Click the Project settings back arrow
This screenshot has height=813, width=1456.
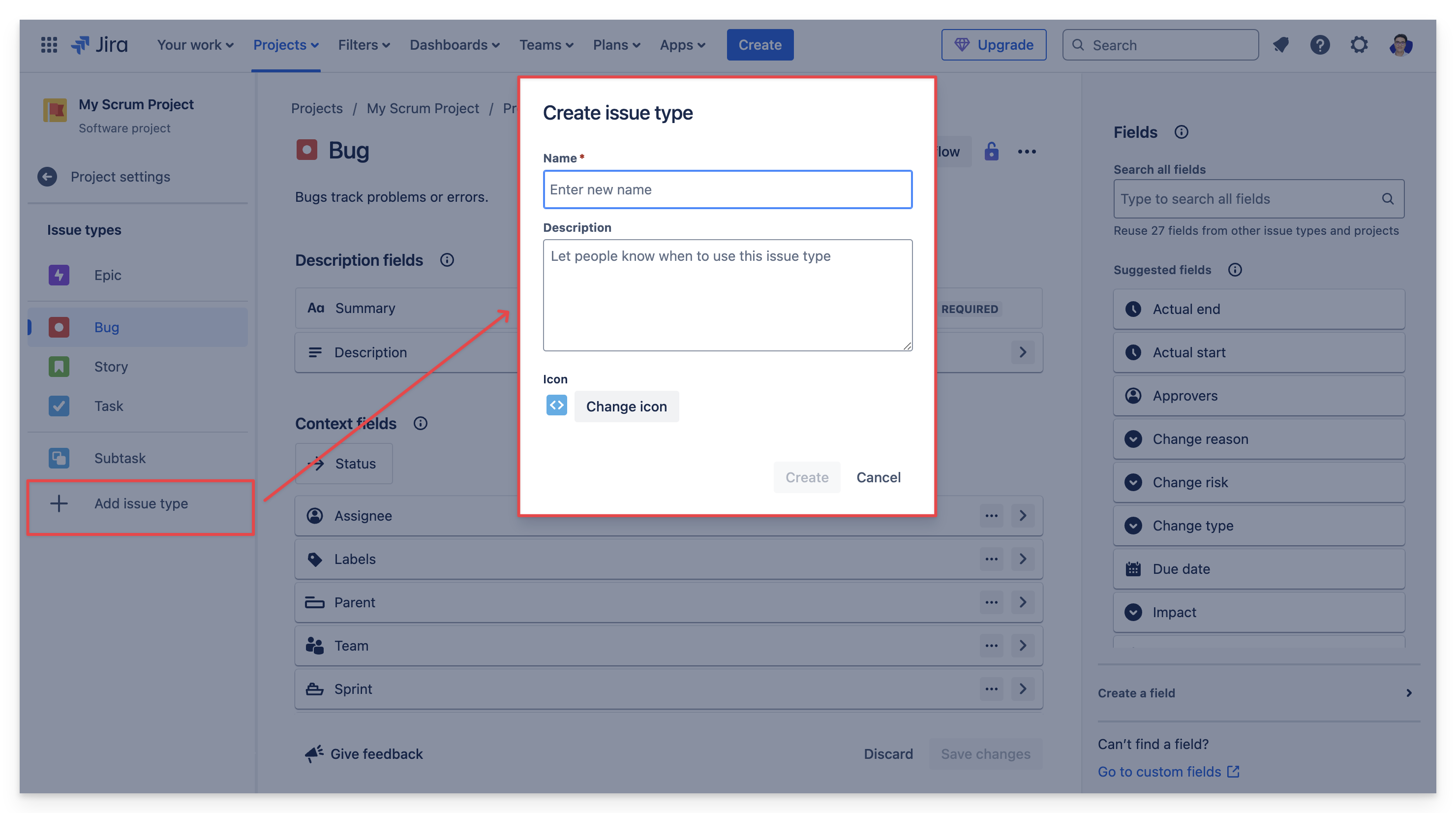tap(47, 177)
